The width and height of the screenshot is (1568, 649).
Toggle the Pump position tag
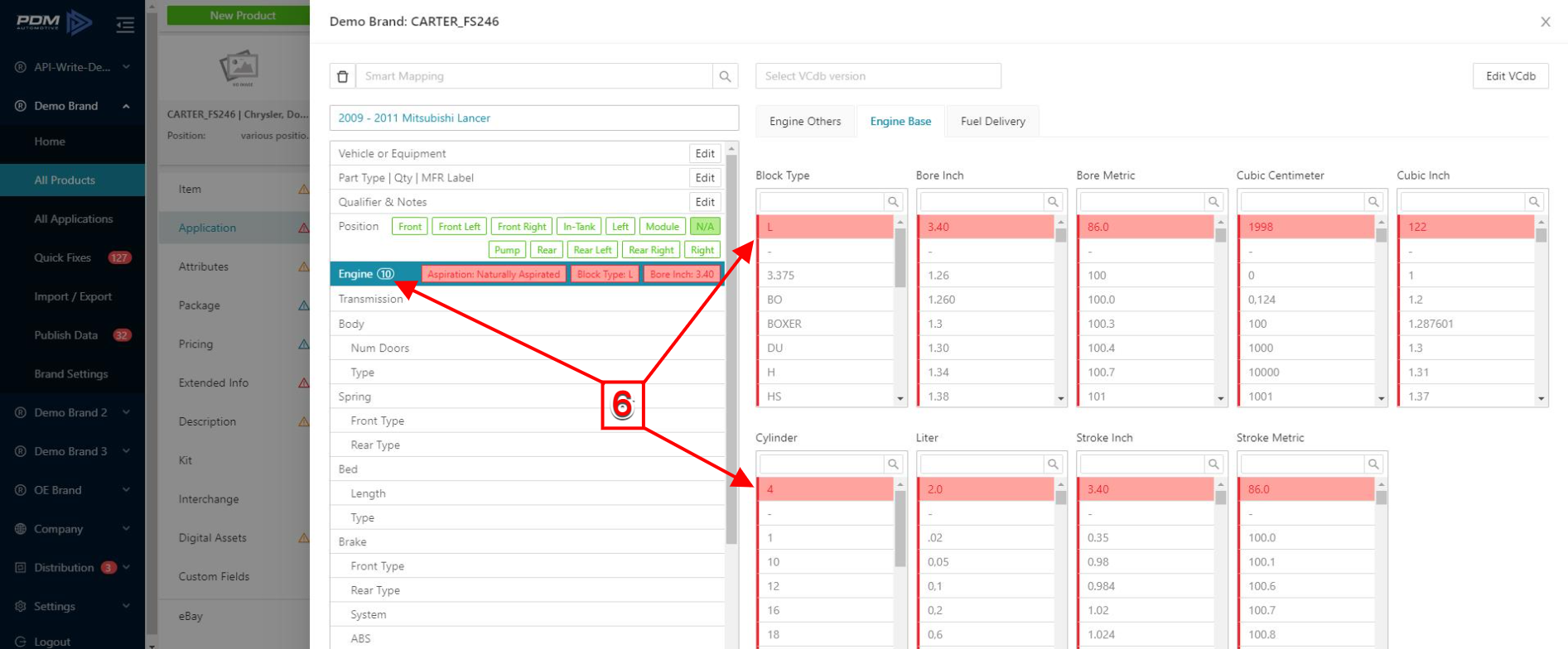(507, 250)
